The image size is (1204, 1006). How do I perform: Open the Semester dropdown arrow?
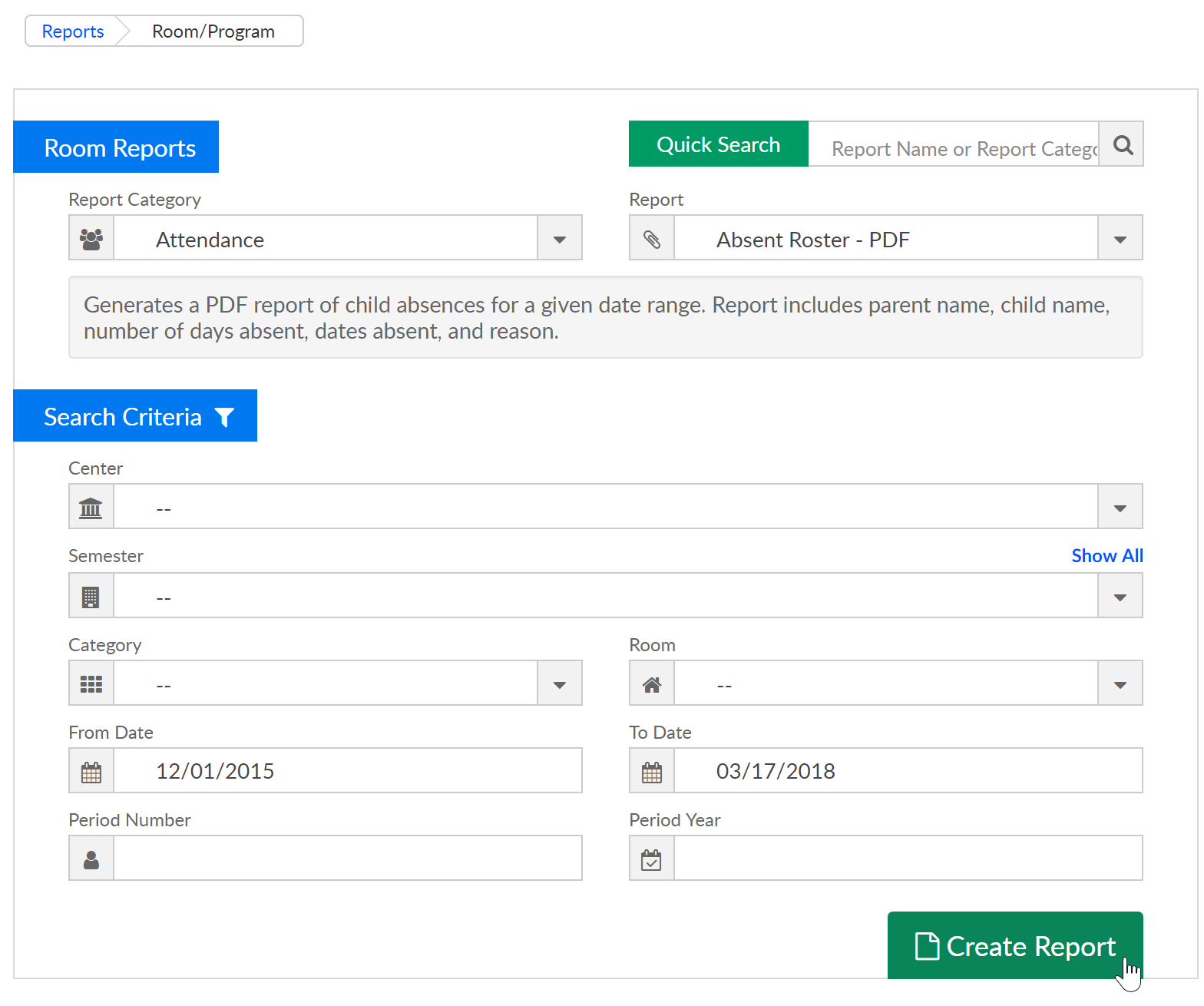tap(1120, 597)
